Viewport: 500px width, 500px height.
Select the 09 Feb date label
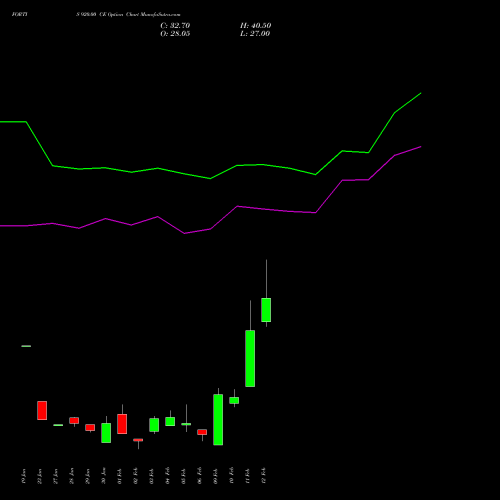pos(216,476)
